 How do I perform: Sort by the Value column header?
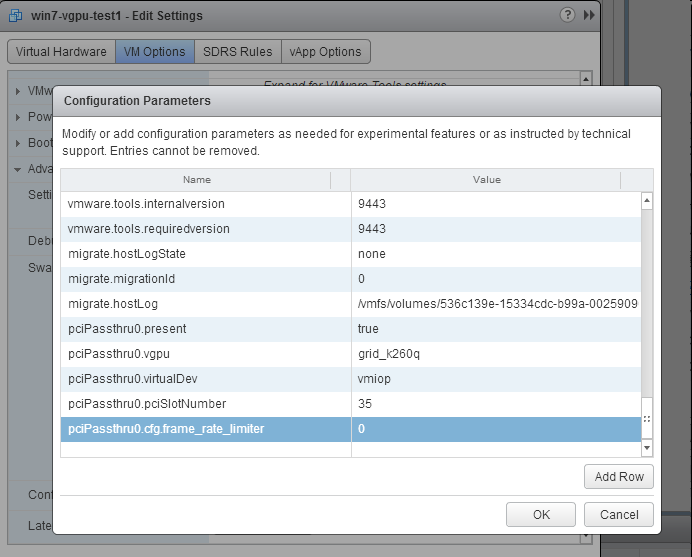(x=486, y=180)
